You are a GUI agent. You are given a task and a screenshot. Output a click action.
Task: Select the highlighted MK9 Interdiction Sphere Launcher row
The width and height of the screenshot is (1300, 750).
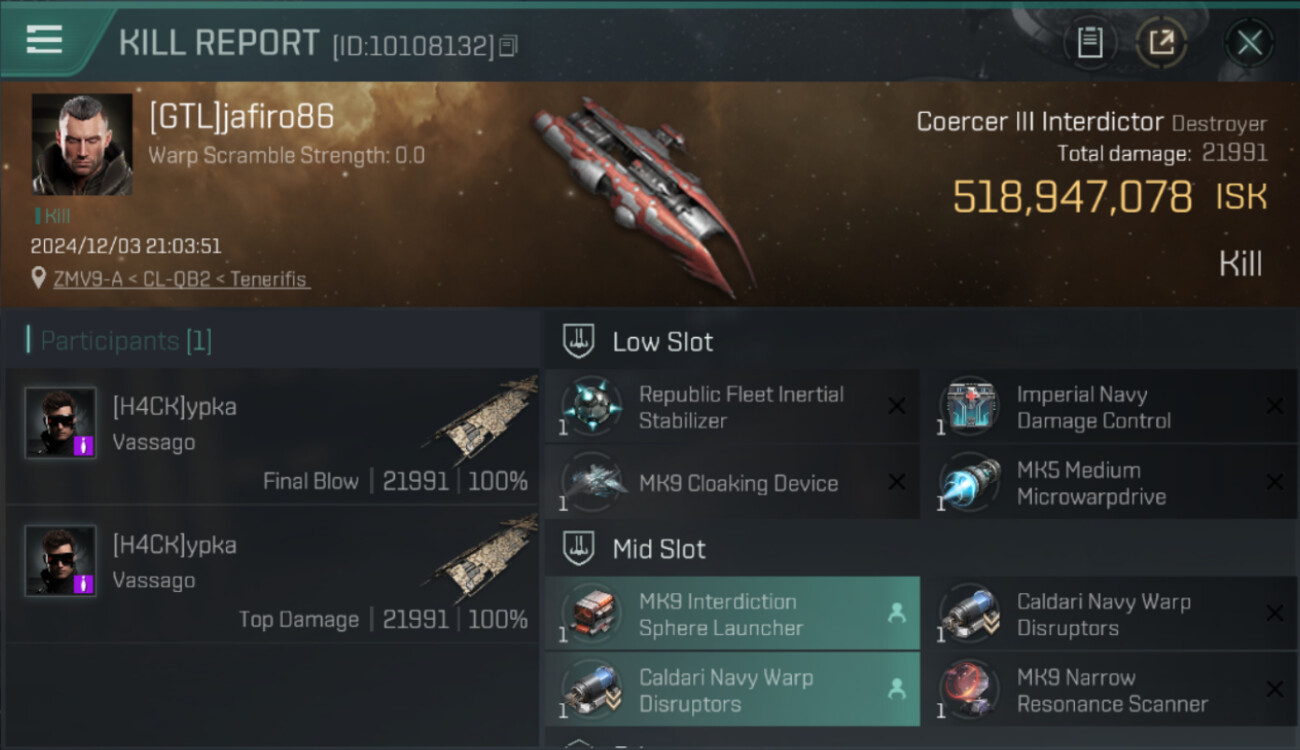click(x=732, y=614)
